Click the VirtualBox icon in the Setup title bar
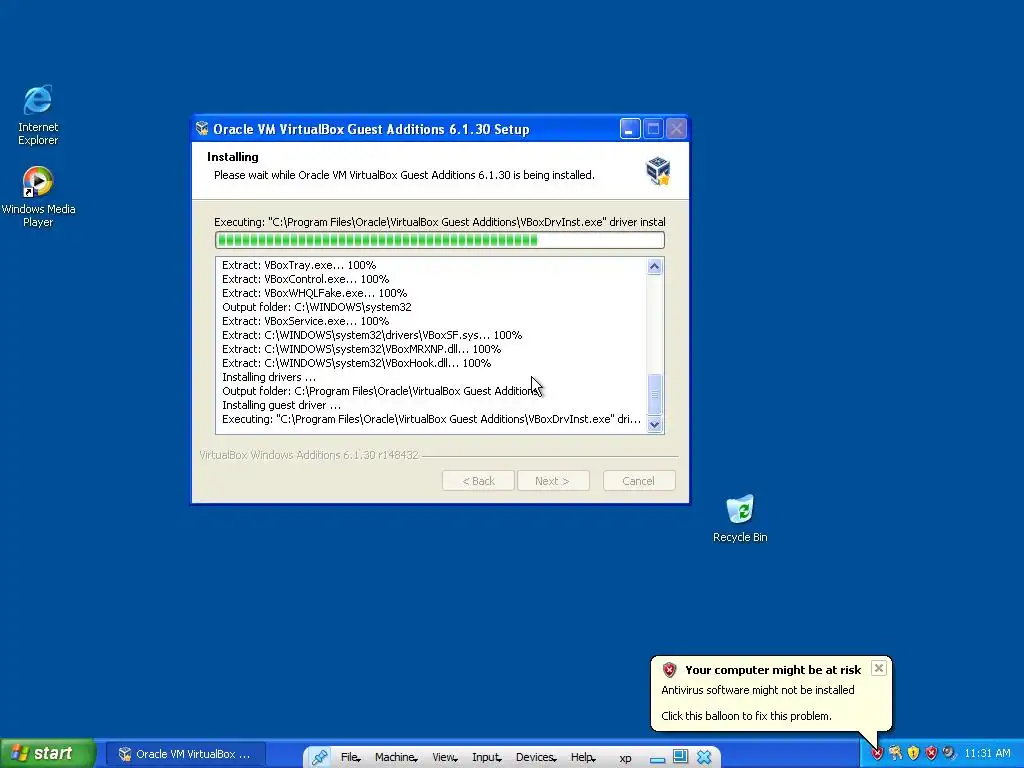Screen dimensions: 1024x768 click(202, 128)
